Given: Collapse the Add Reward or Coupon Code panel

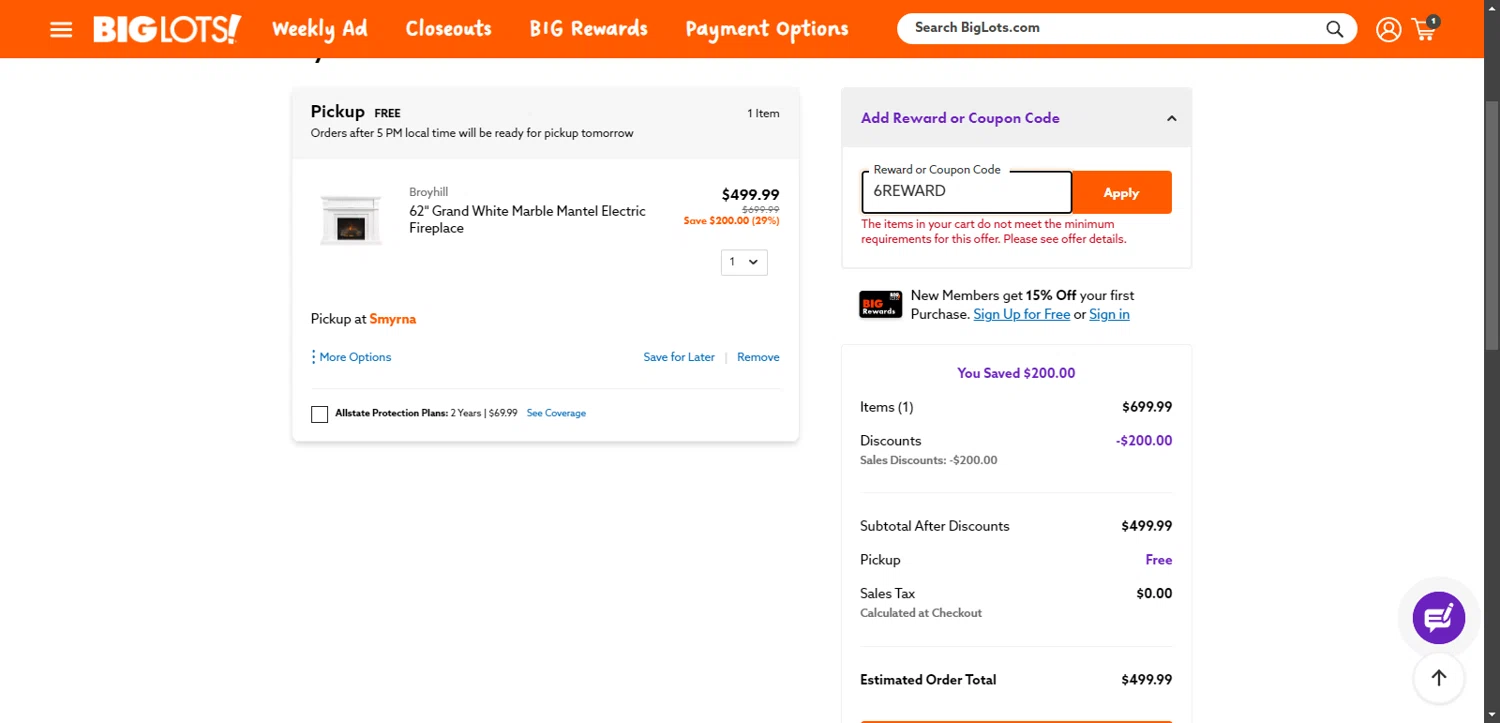Looking at the screenshot, I should click(1171, 118).
